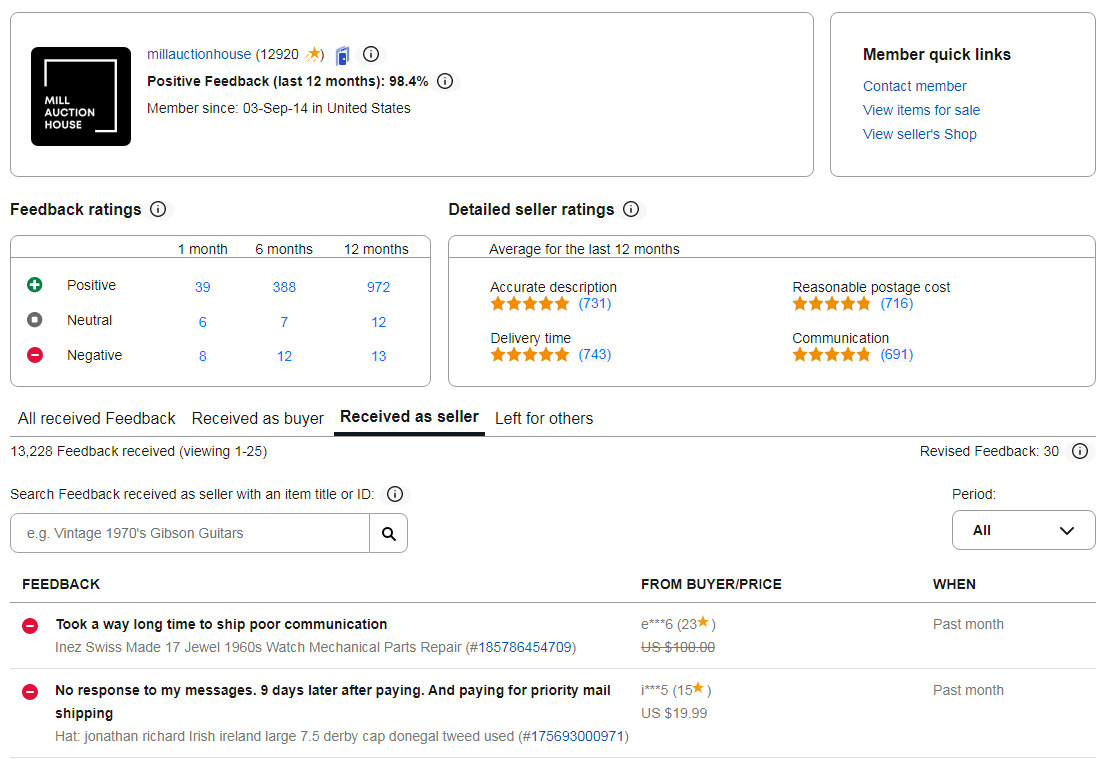Open the Left for others tab
1108x759 pixels.
coord(544,418)
